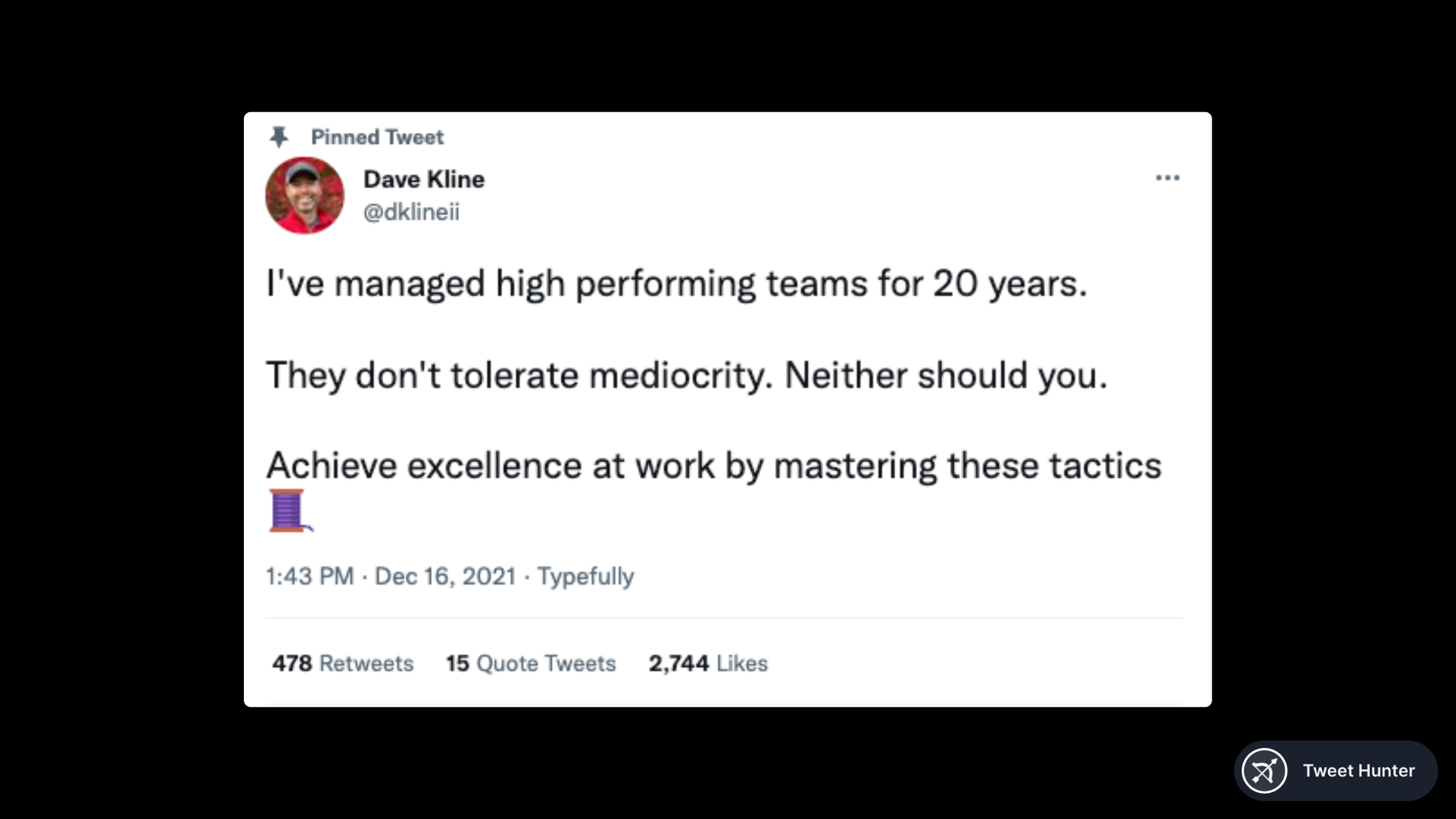Click the "Neither should you." sentence
This screenshot has height=819, width=1456.
point(946,376)
